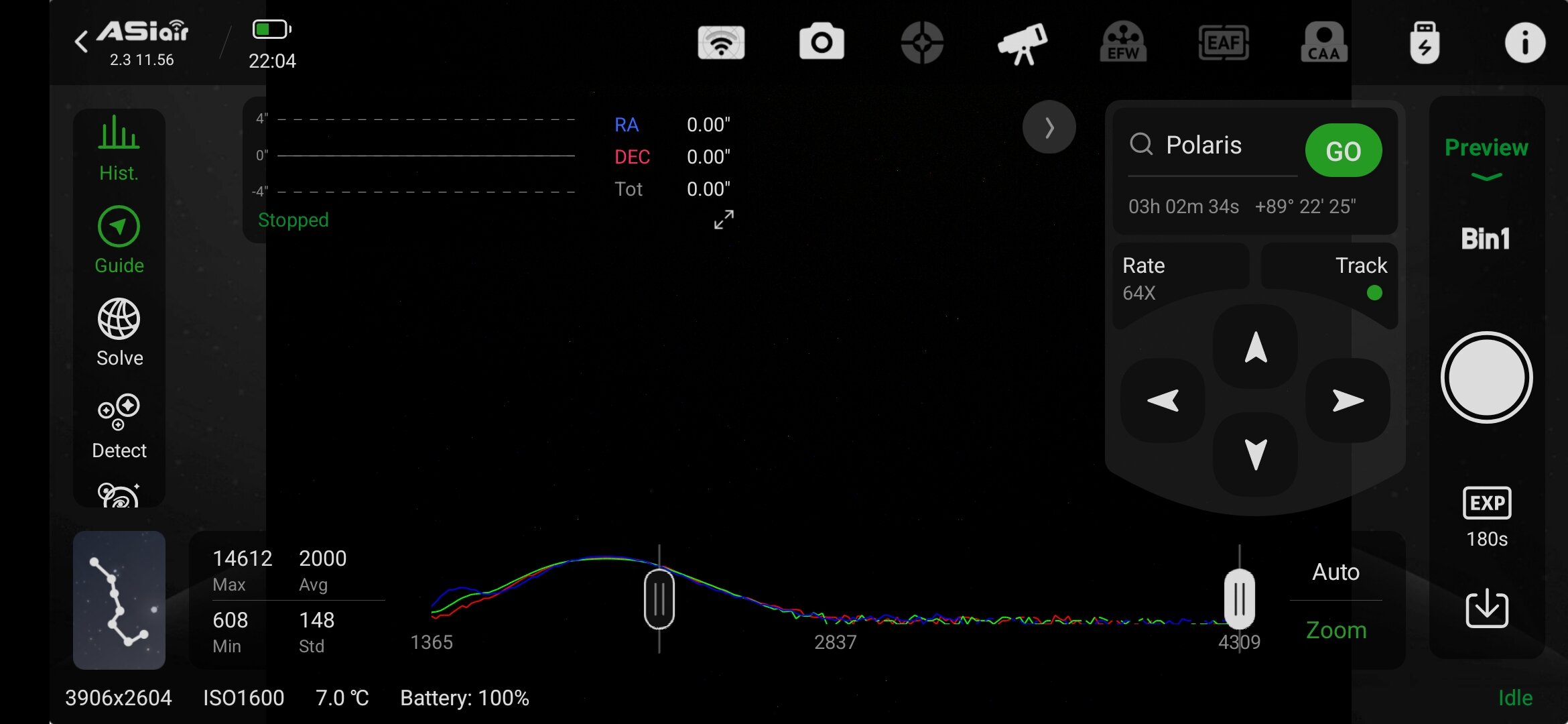This screenshot has height=724, width=1568.
Task: Open the CAA rotator icon
Action: [1324, 43]
